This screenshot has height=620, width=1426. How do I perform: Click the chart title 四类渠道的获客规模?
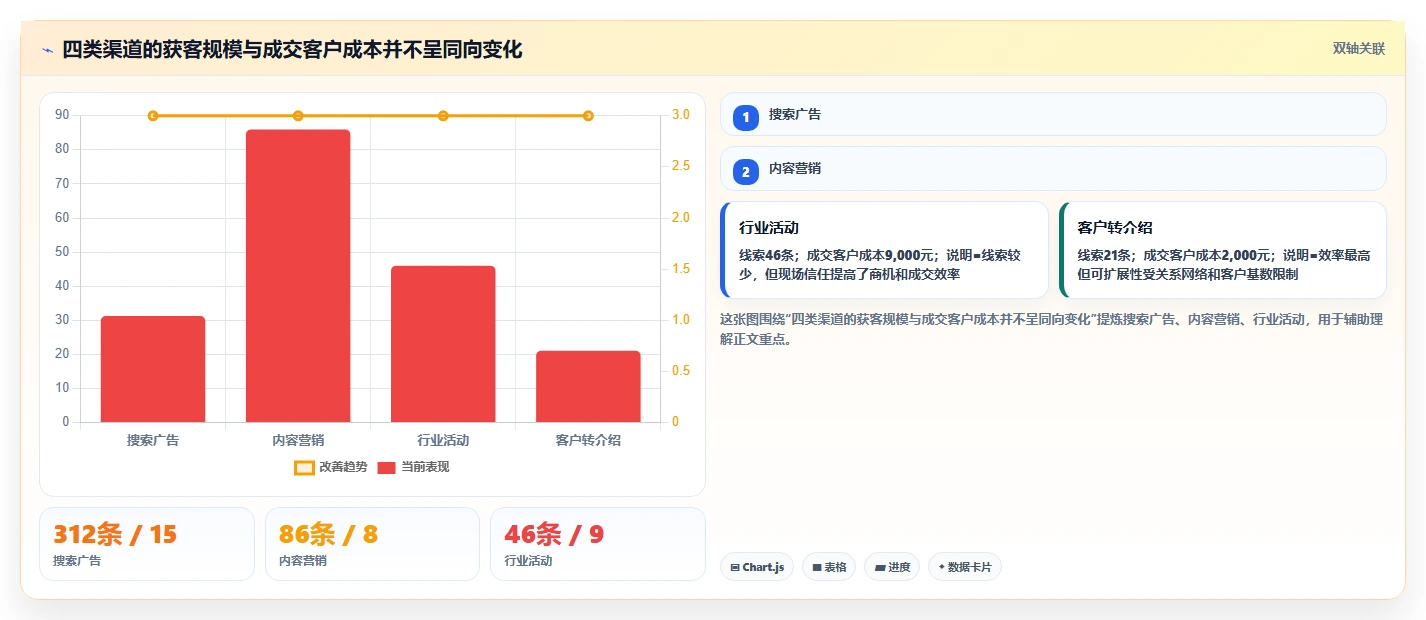[292, 49]
